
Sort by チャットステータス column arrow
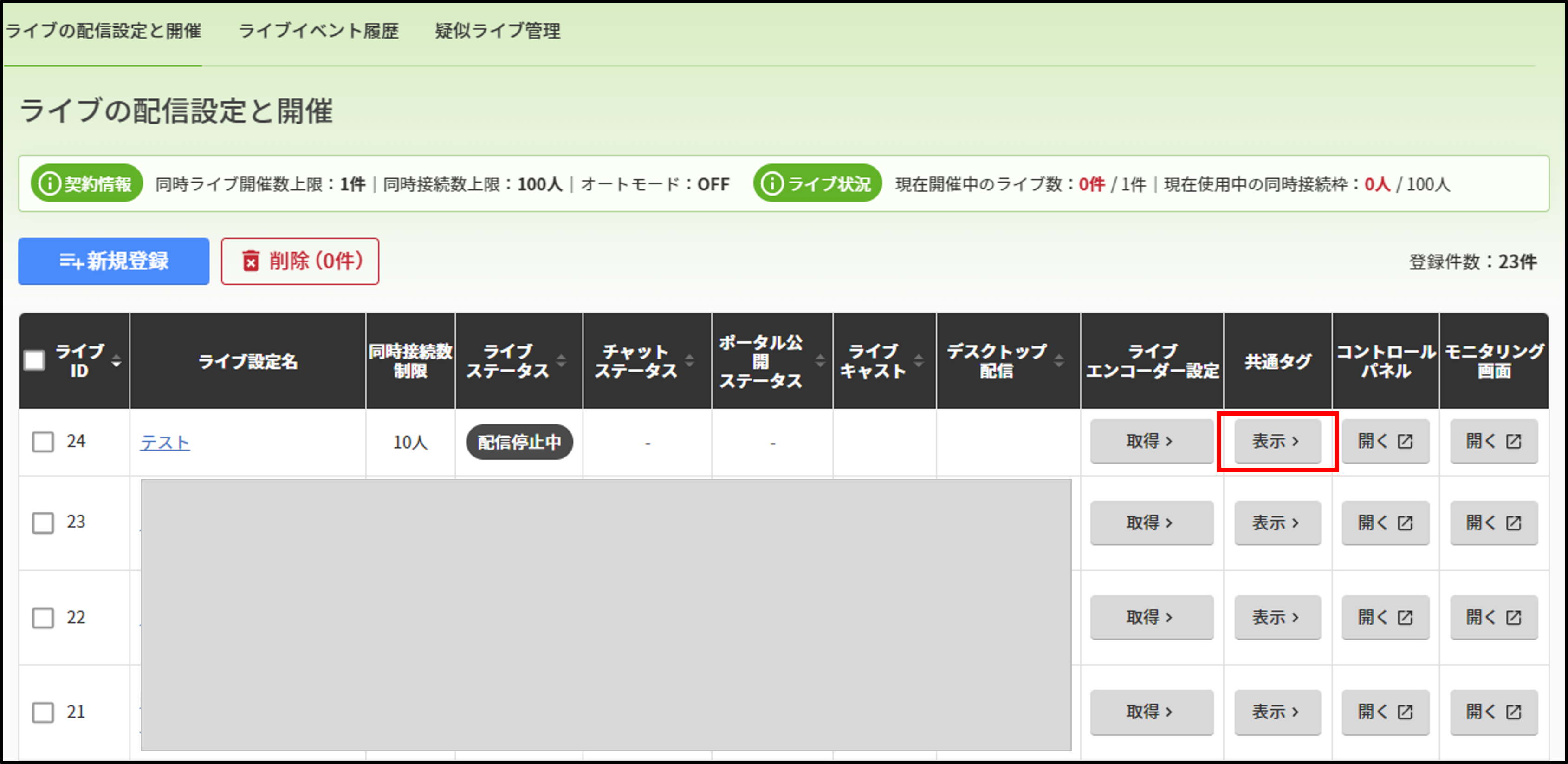coord(690,361)
